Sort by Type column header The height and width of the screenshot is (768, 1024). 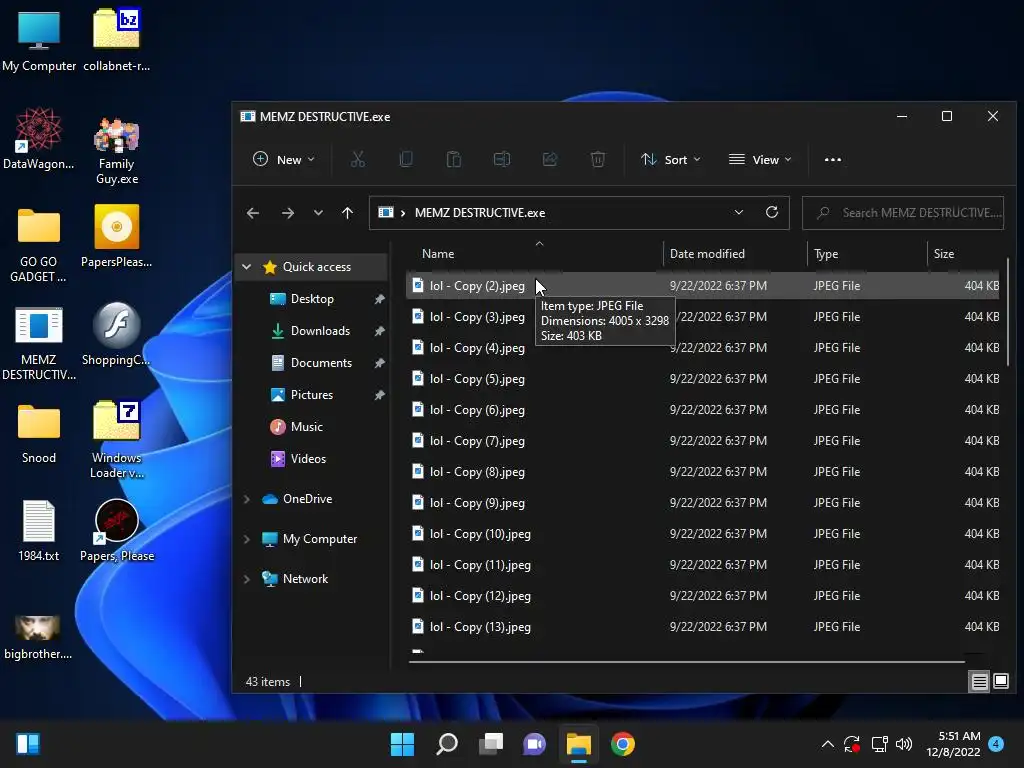tap(867, 253)
